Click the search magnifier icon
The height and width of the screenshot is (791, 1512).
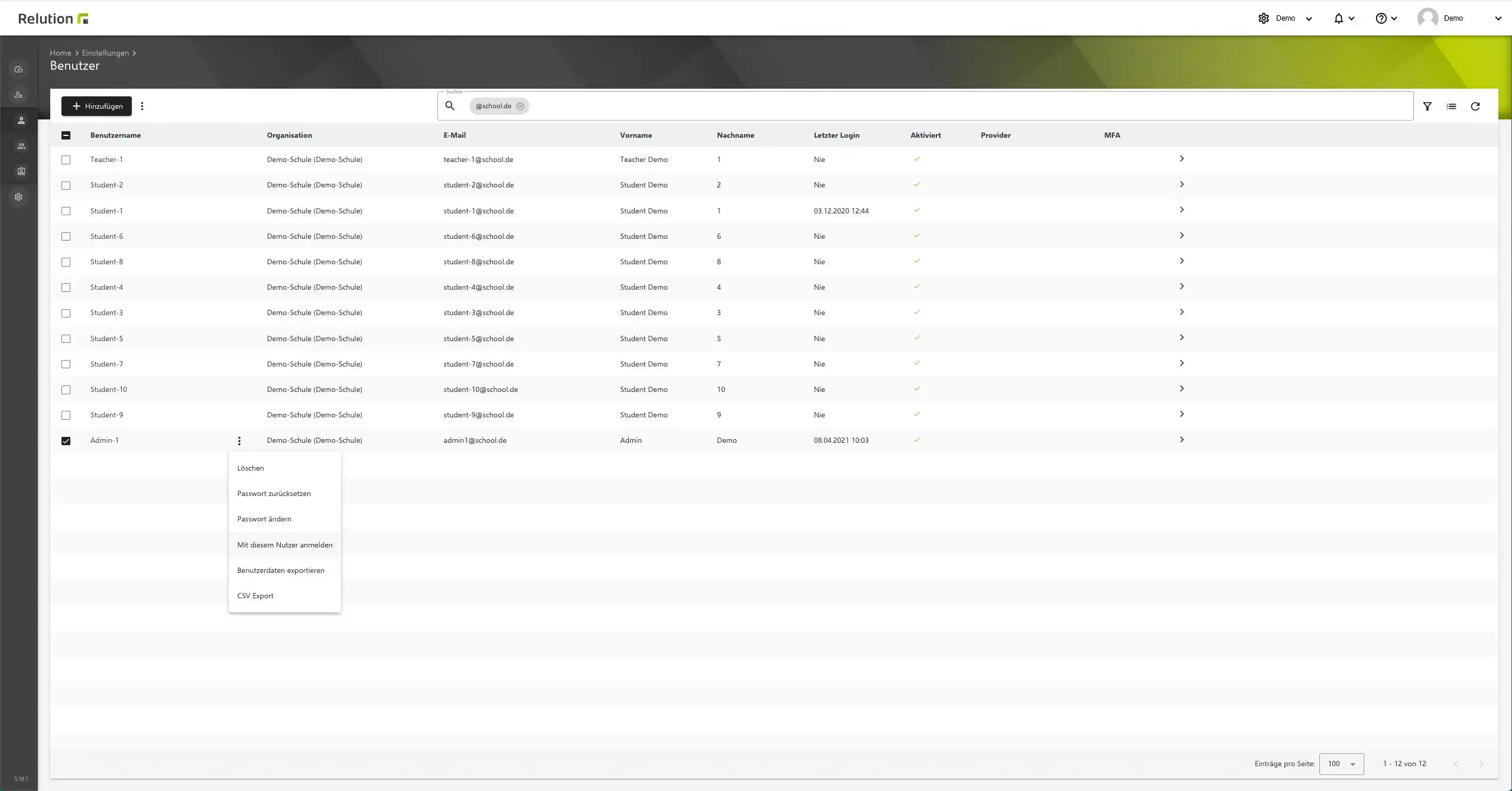pyautogui.click(x=450, y=106)
